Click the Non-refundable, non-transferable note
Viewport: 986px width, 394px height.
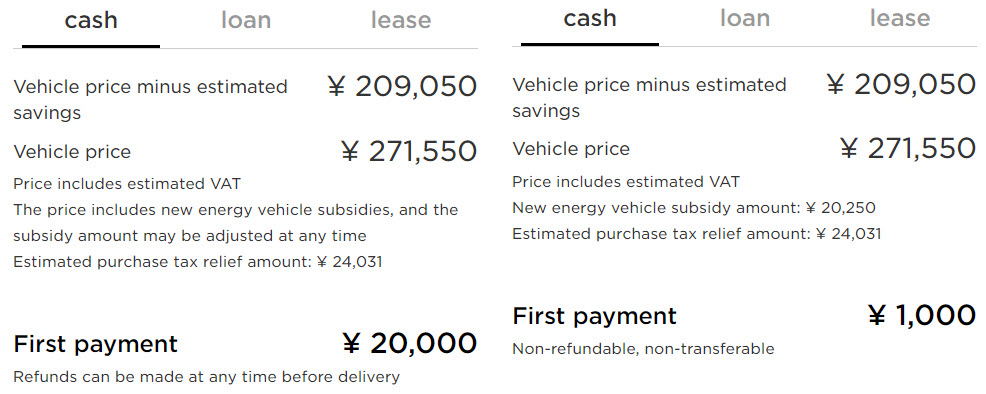[643, 349]
